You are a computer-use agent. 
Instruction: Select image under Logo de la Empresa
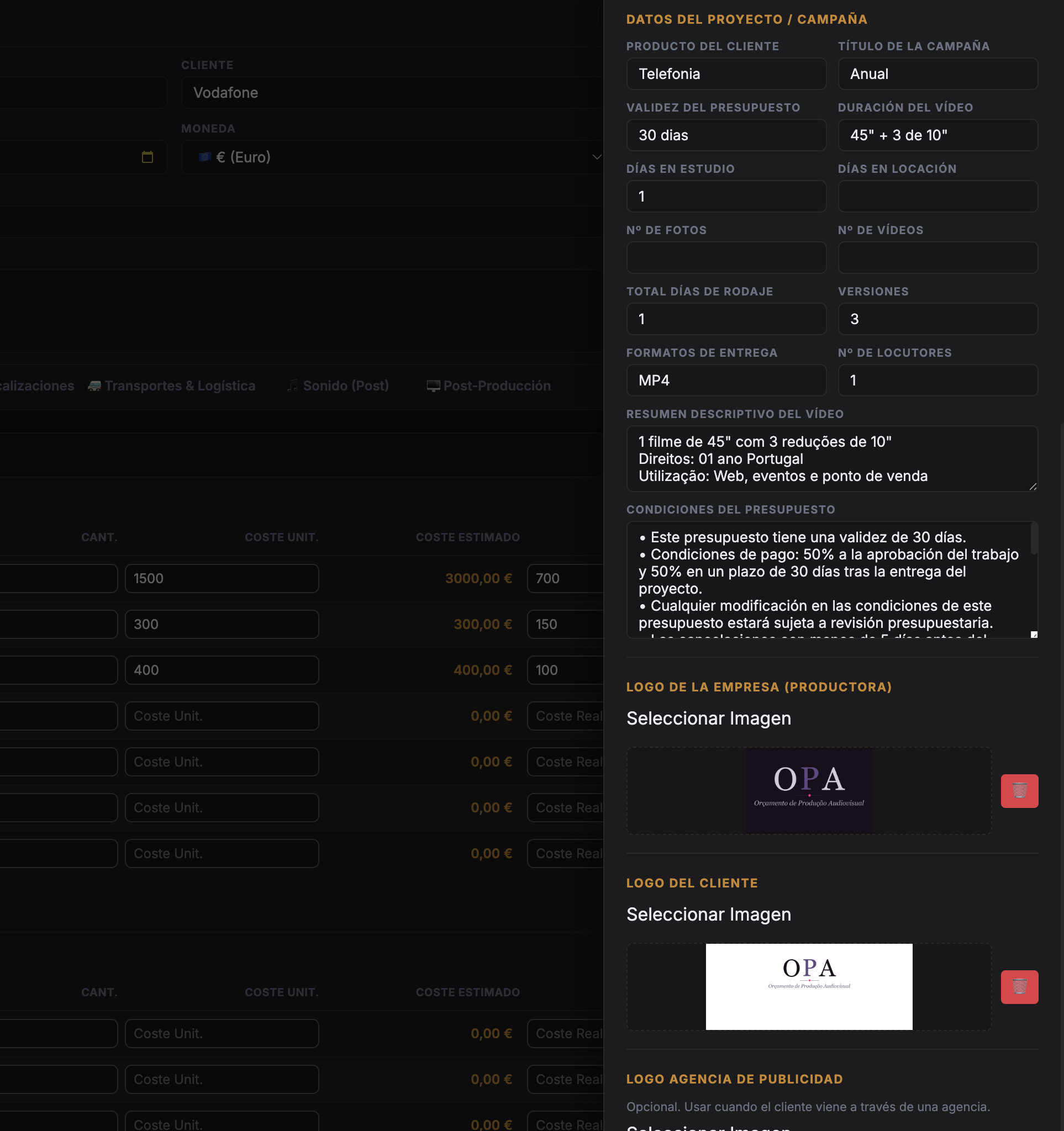pos(708,718)
